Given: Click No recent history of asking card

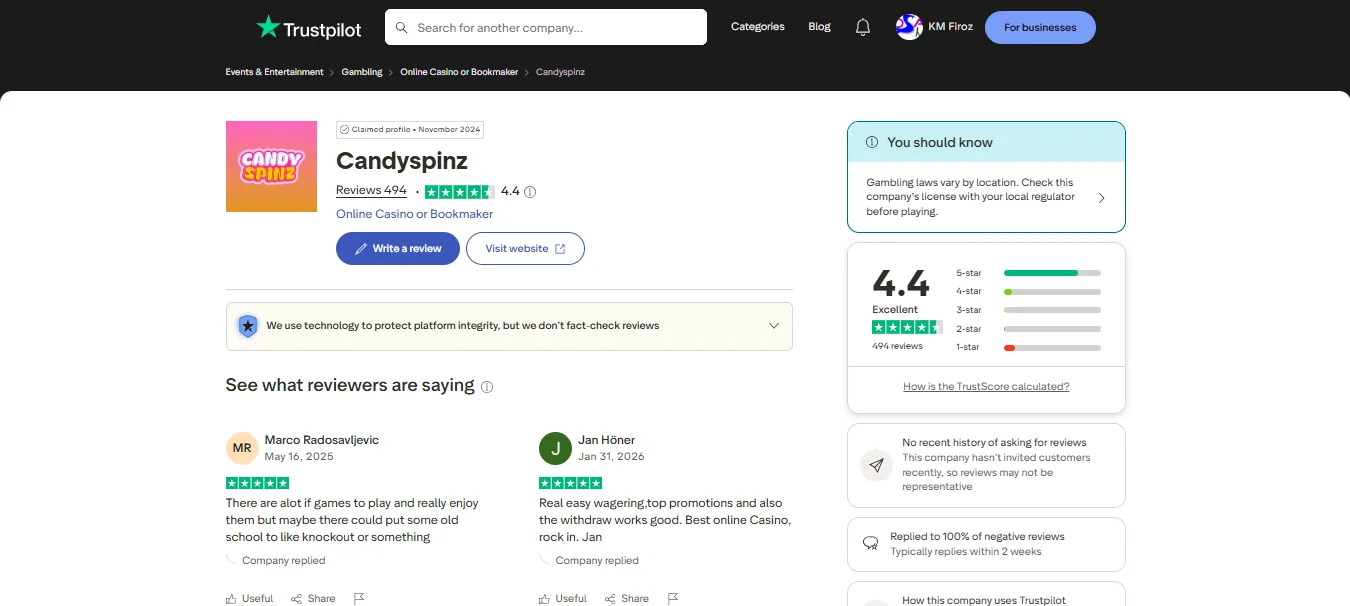Looking at the screenshot, I should point(986,465).
